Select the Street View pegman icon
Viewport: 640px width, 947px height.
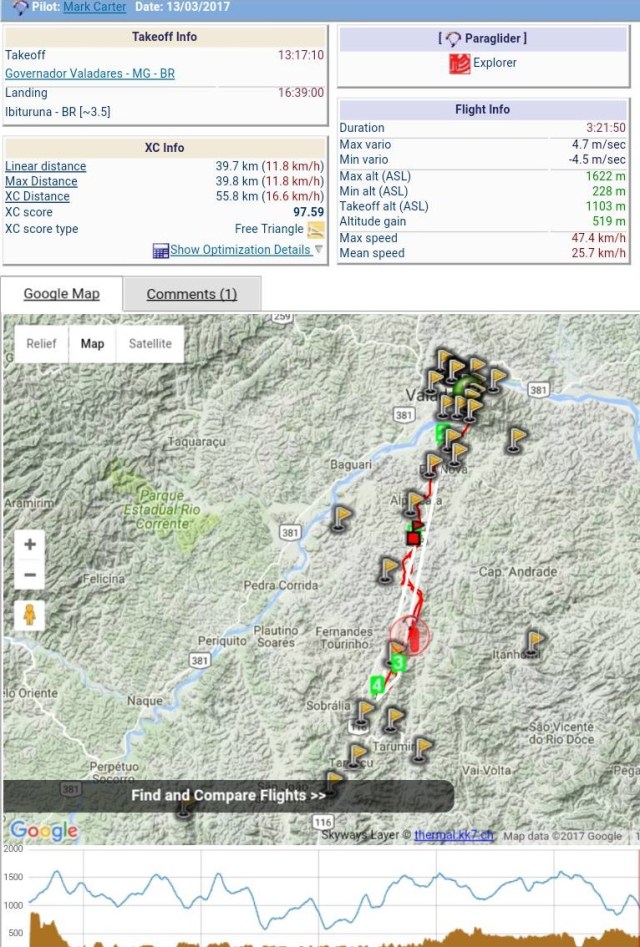(30, 615)
